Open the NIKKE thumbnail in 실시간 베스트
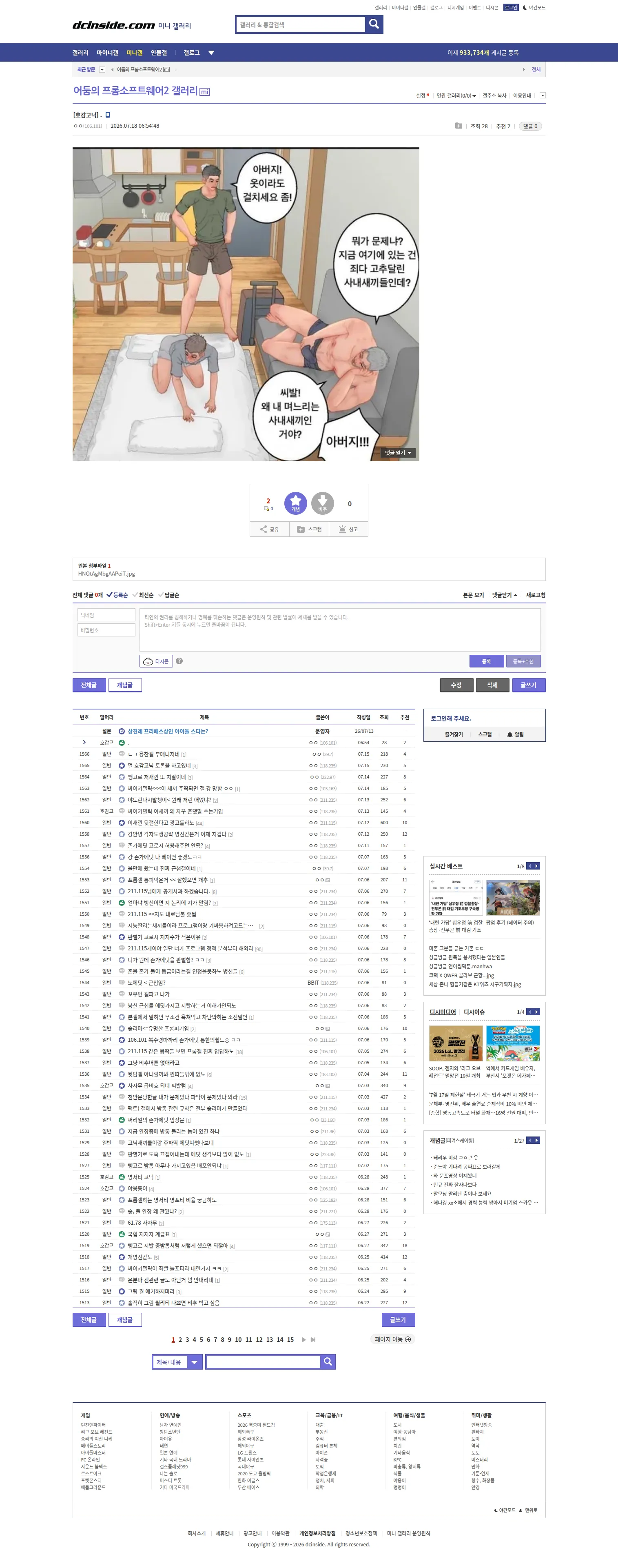This screenshot has width=618, height=1568. point(513,897)
